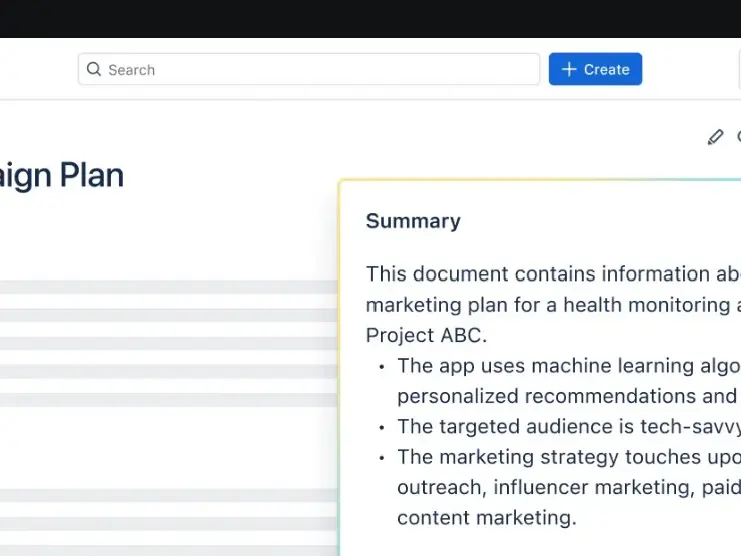Click the Campaign Plan page title

point(61,176)
